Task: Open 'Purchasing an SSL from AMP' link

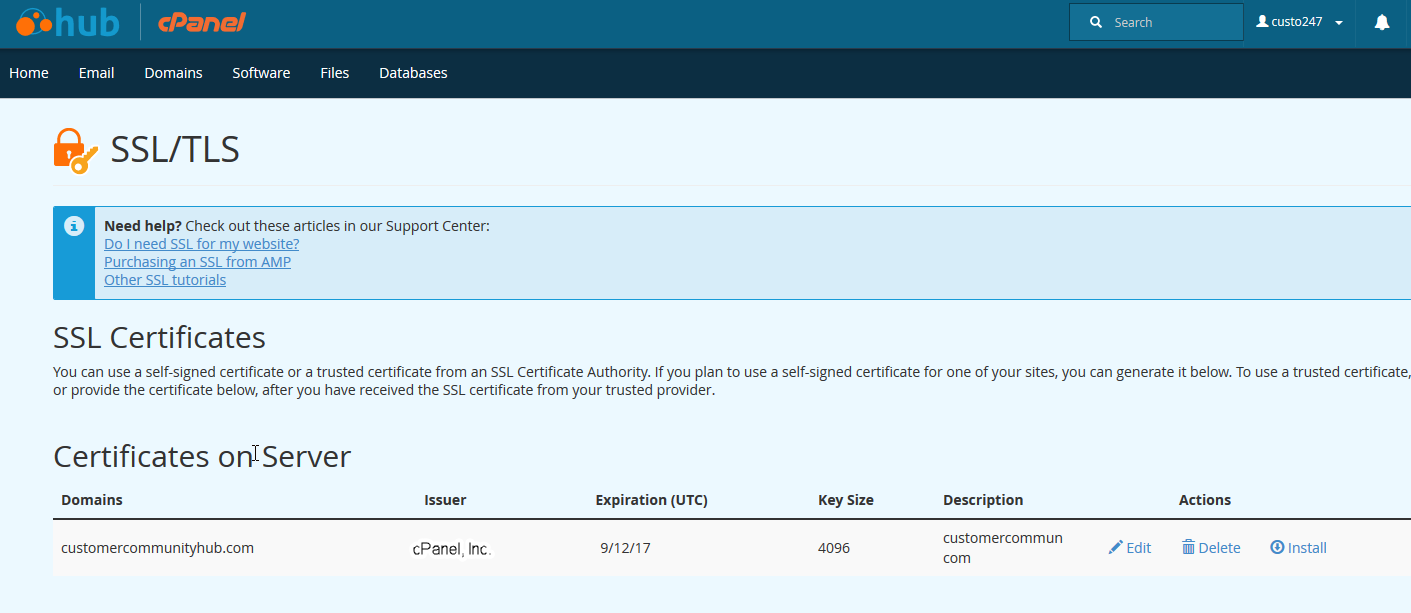Action: pos(197,262)
